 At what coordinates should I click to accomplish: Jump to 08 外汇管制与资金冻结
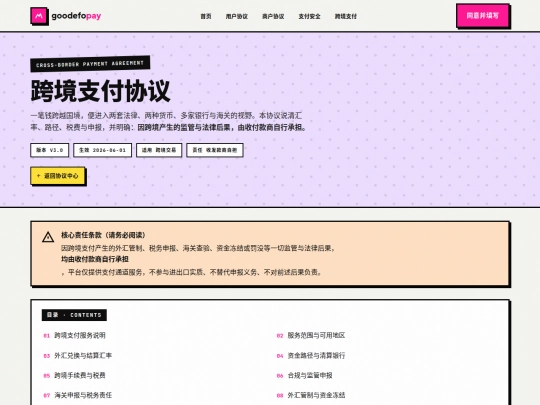coord(311,395)
